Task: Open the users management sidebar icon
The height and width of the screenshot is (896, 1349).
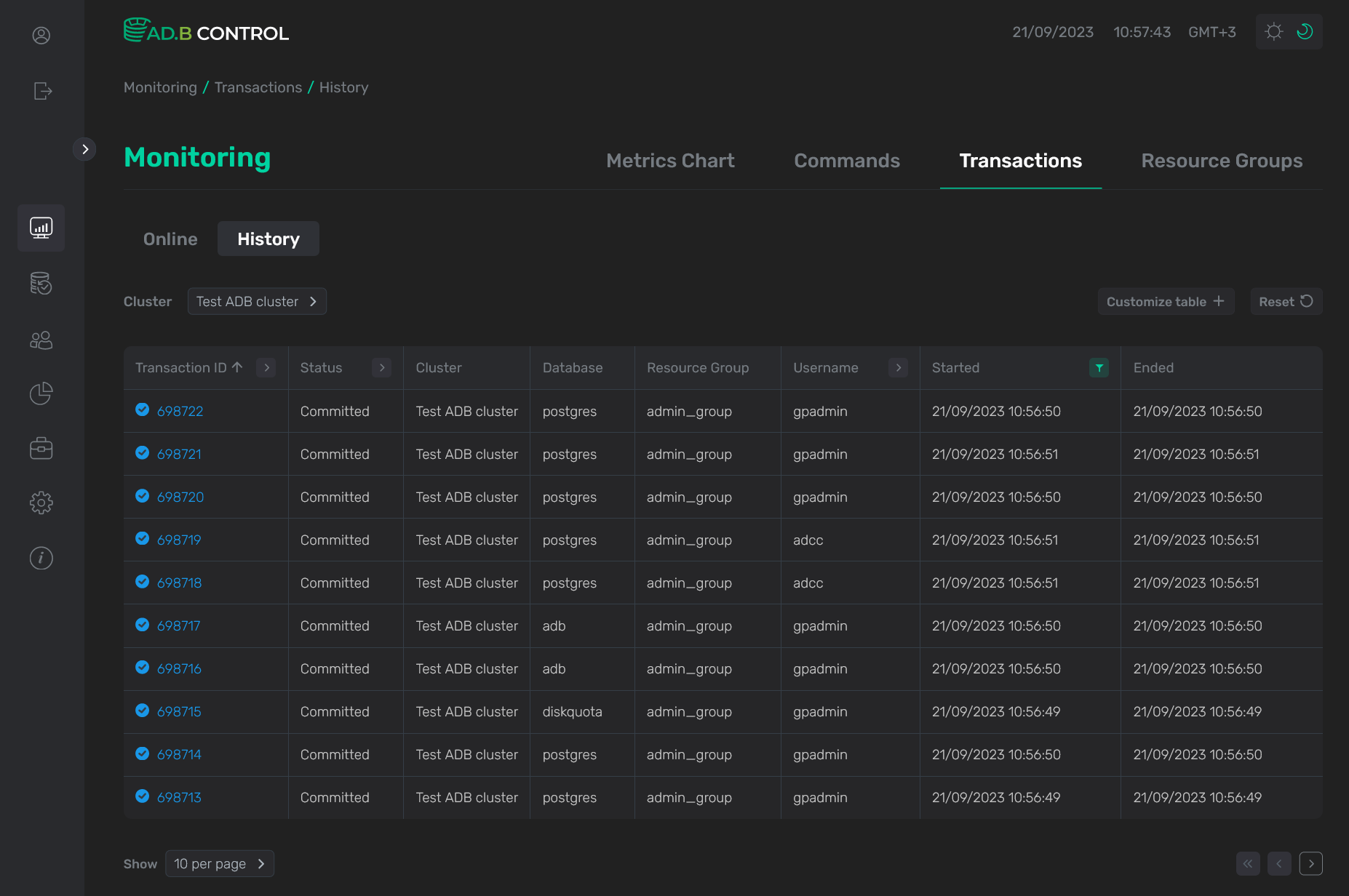Action: 41,339
